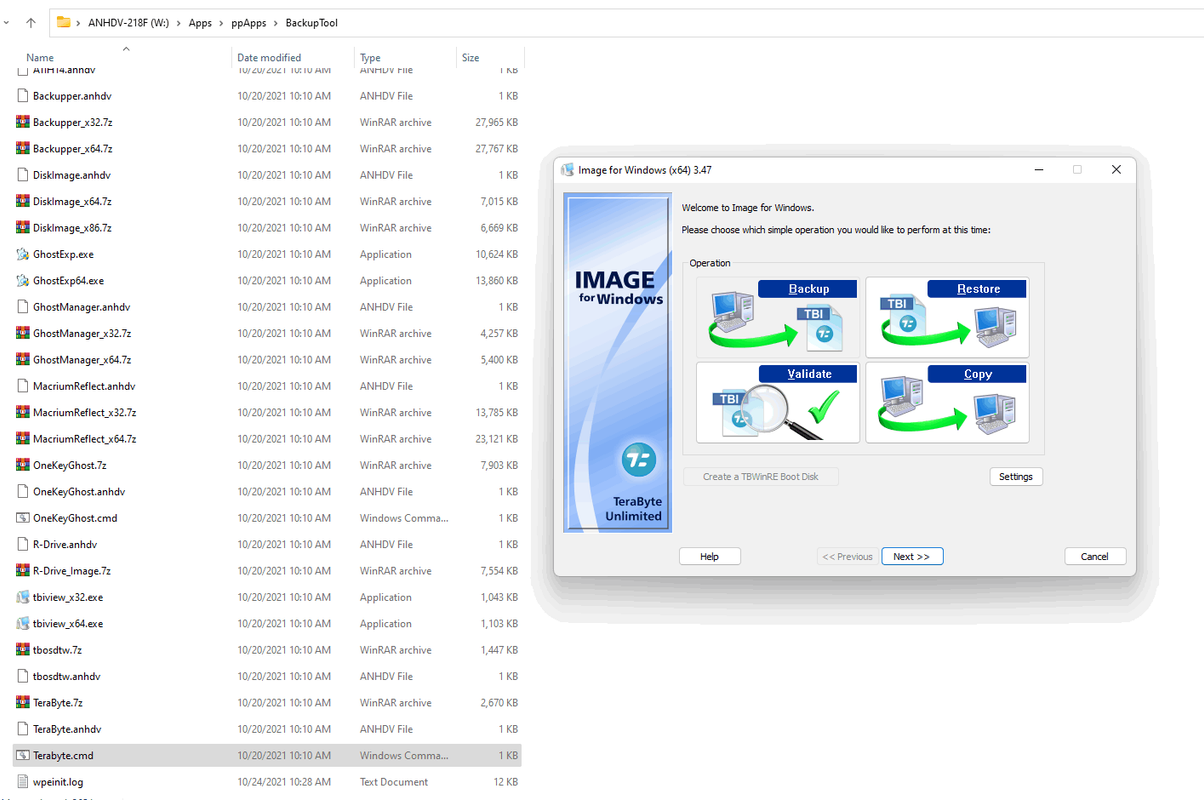Image resolution: width=1204 pixels, height=800 pixels.
Task: Click the GhostManager_x32.7z archive icon
Action: (23, 333)
